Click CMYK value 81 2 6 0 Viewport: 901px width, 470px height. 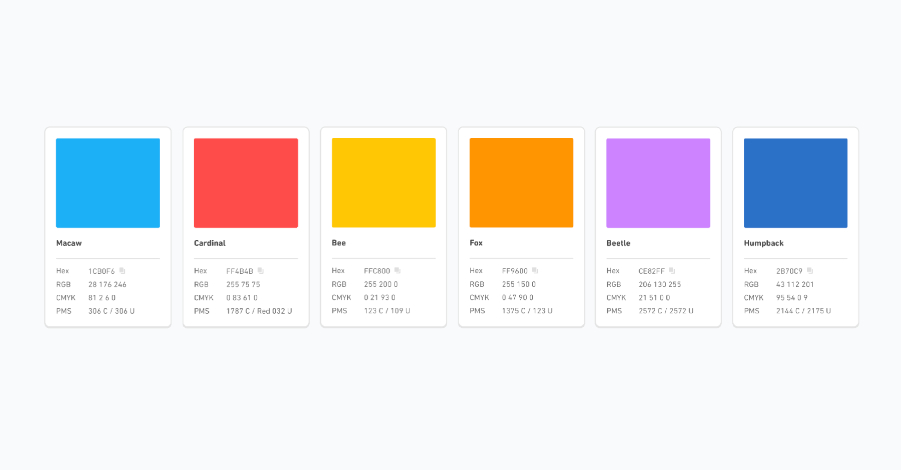point(102,298)
